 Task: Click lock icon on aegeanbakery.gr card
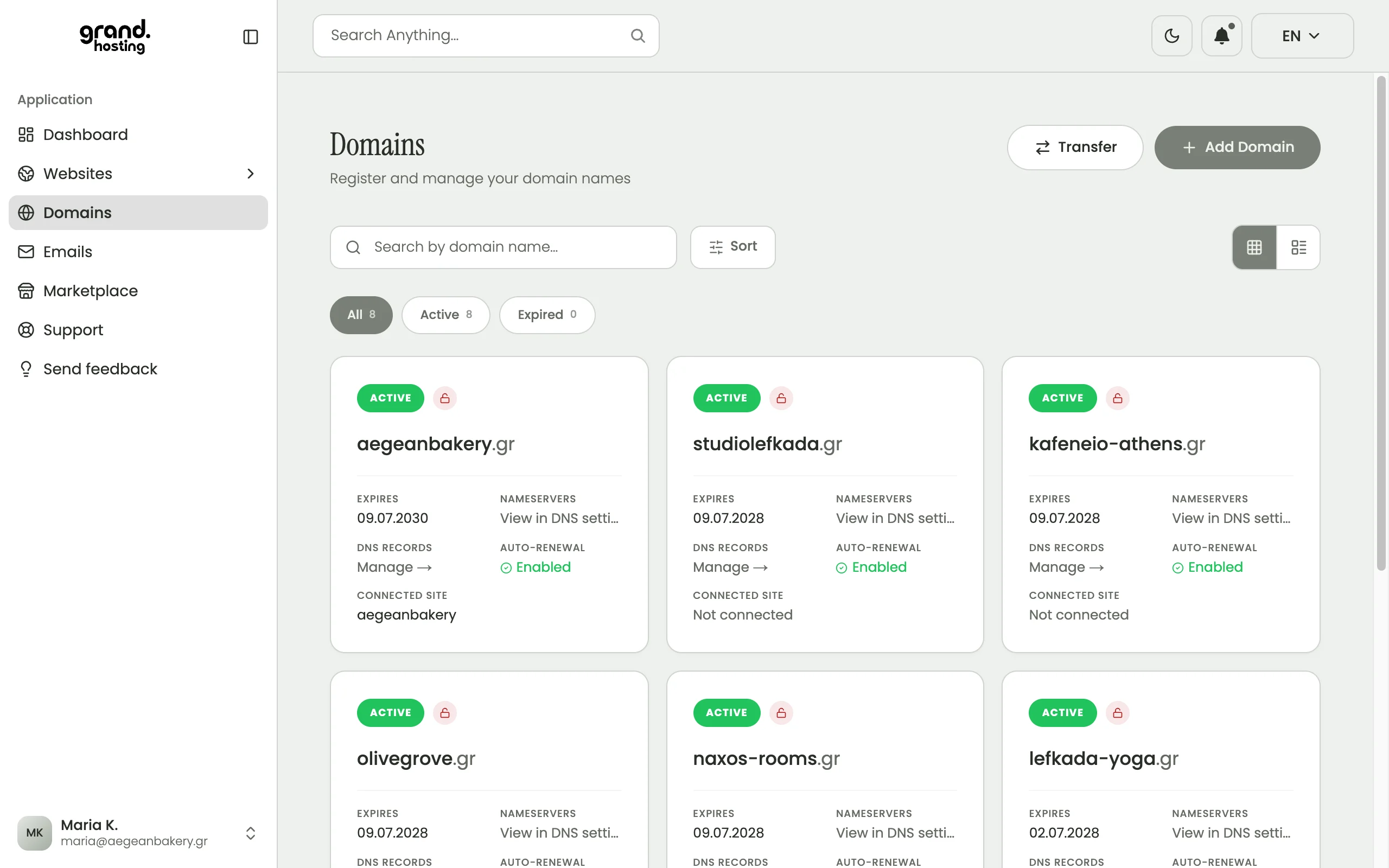(x=445, y=398)
